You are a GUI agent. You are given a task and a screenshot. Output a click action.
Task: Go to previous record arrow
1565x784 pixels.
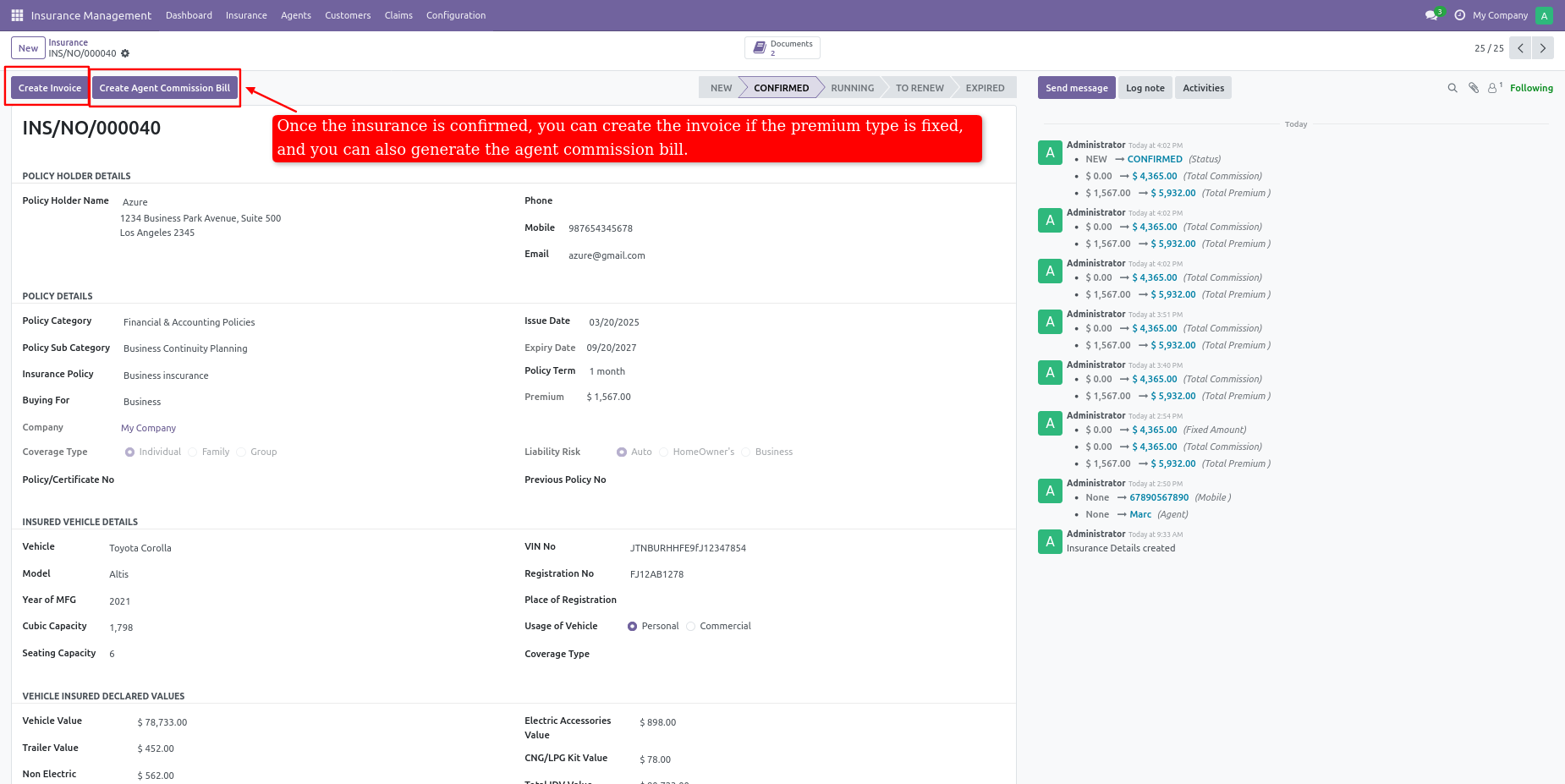(1520, 48)
